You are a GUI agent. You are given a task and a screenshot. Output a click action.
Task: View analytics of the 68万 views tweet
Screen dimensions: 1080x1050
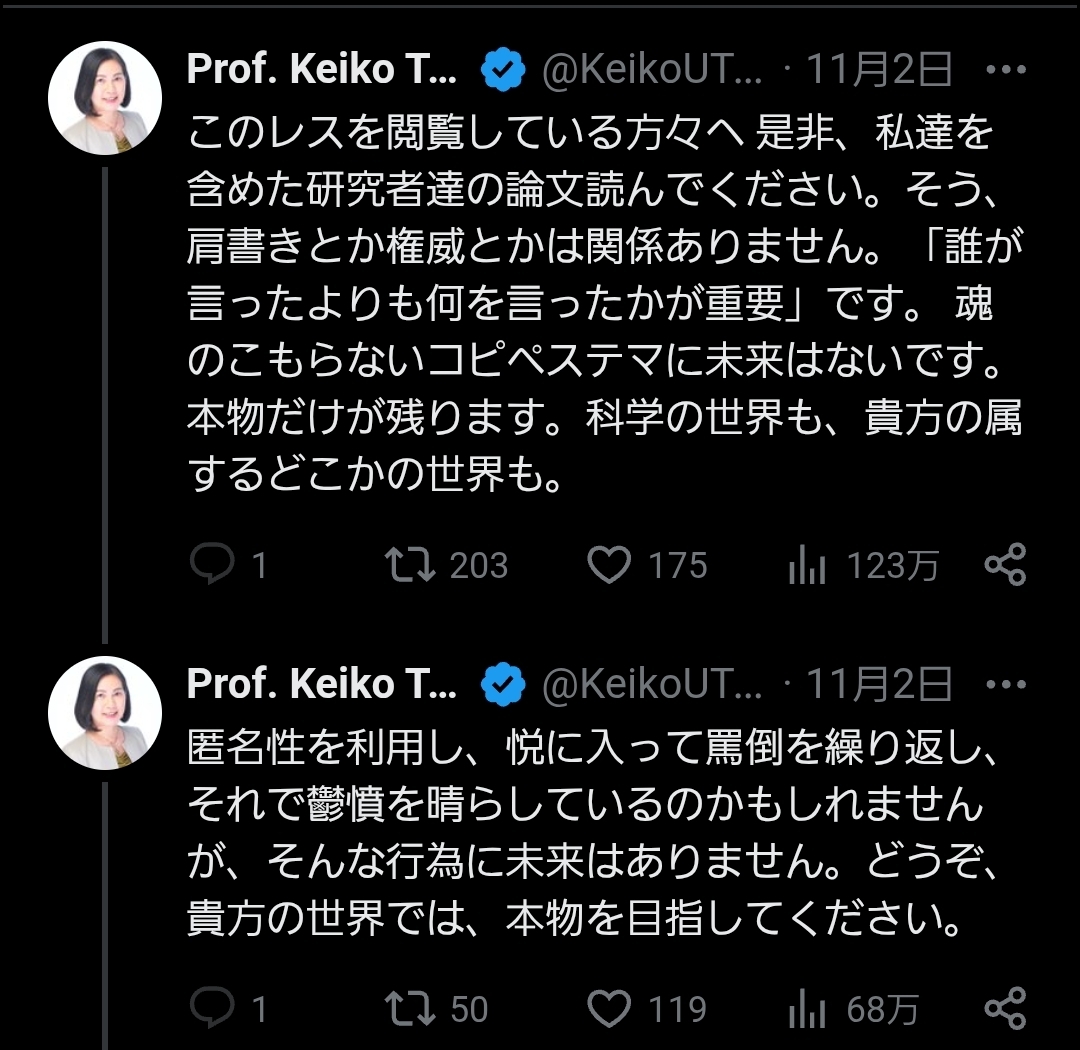pyautogui.click(x=807, y=1009)
